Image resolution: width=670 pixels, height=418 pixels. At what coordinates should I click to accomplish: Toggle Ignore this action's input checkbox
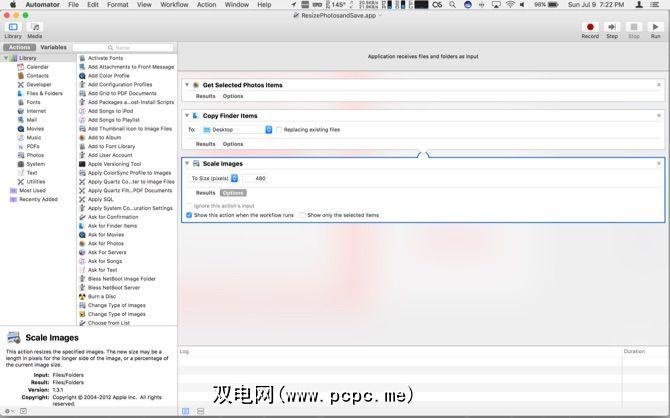tap(189, 206)
